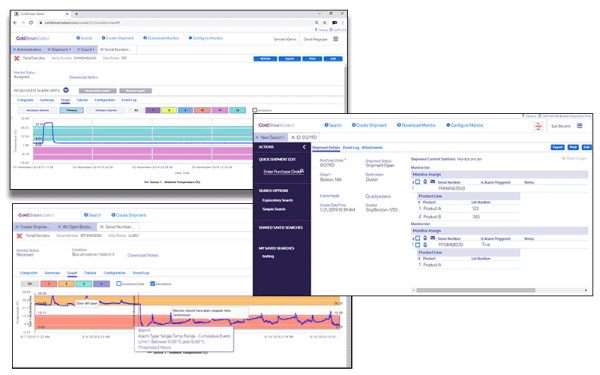The image size is (600, 375).
Task: Click the browser reload icon
Action: pyautogui.click(x=31, y=23)
